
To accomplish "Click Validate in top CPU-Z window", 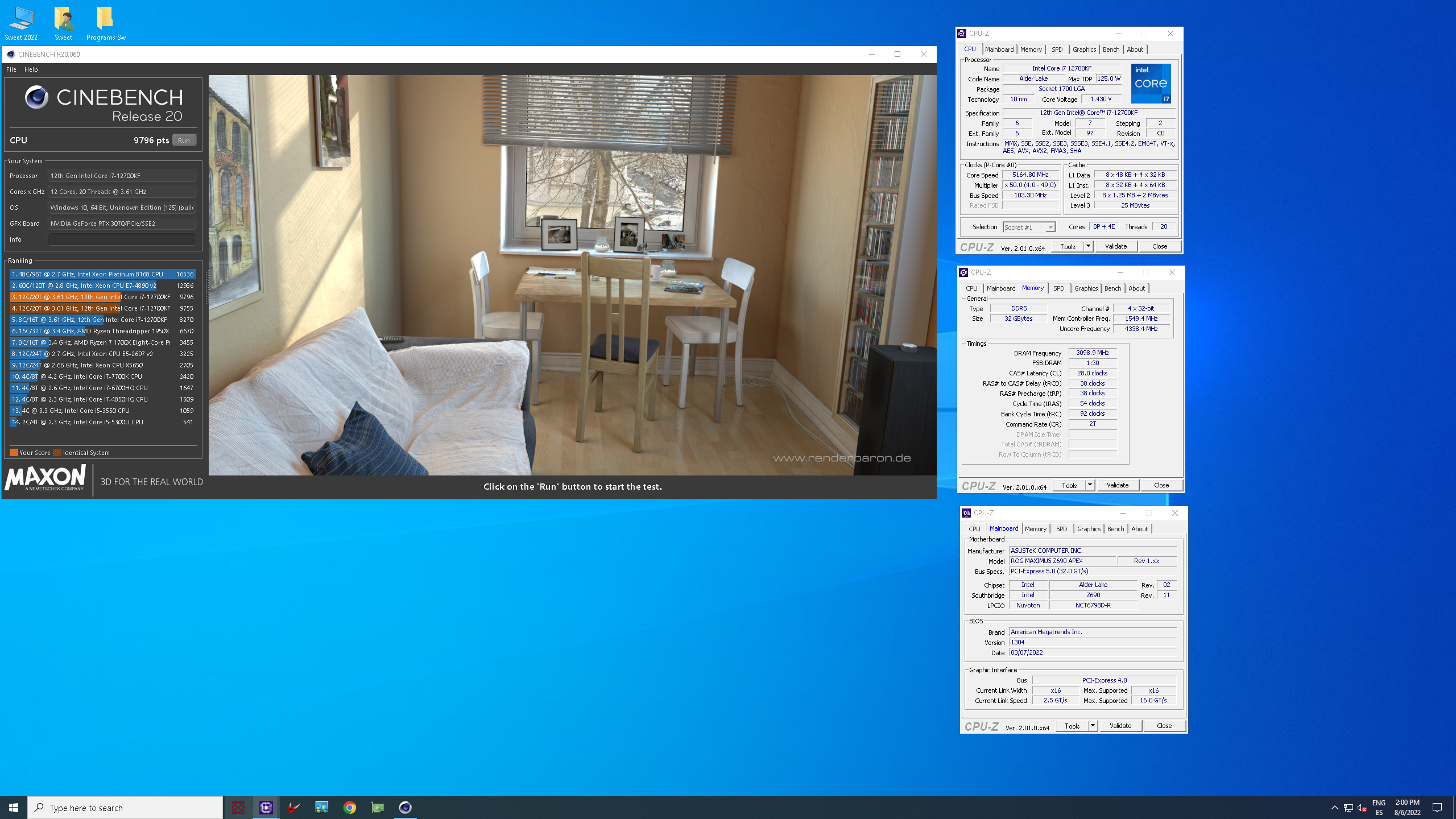I will (1116, 246).
